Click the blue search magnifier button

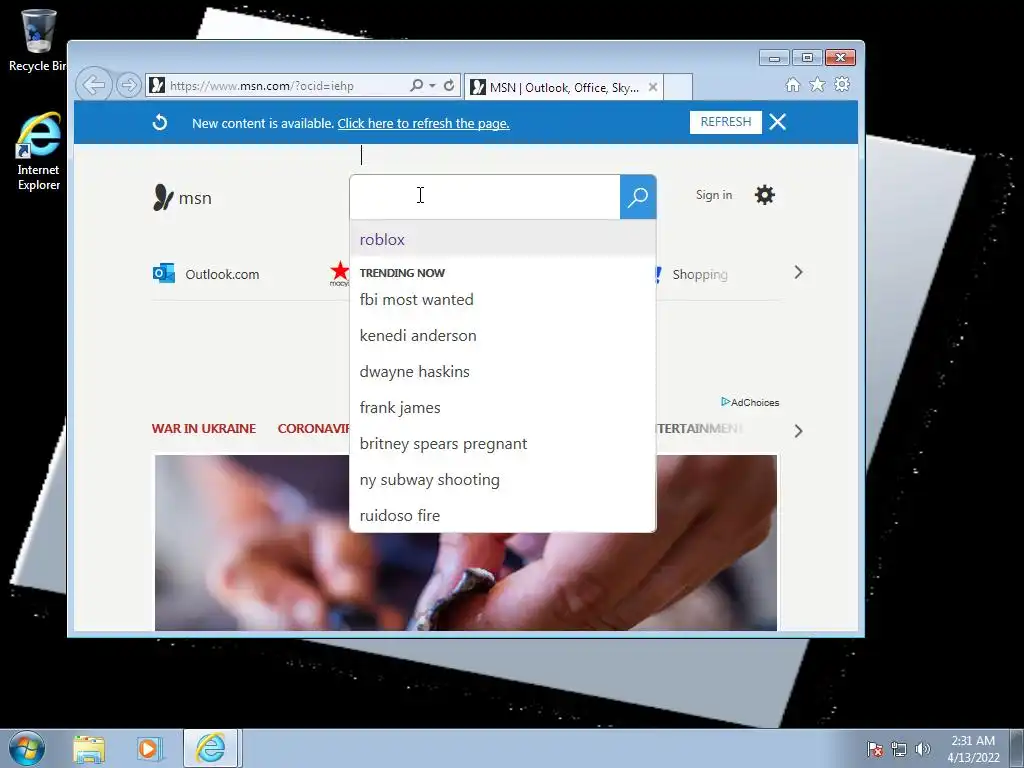click(x=638, y=197)
